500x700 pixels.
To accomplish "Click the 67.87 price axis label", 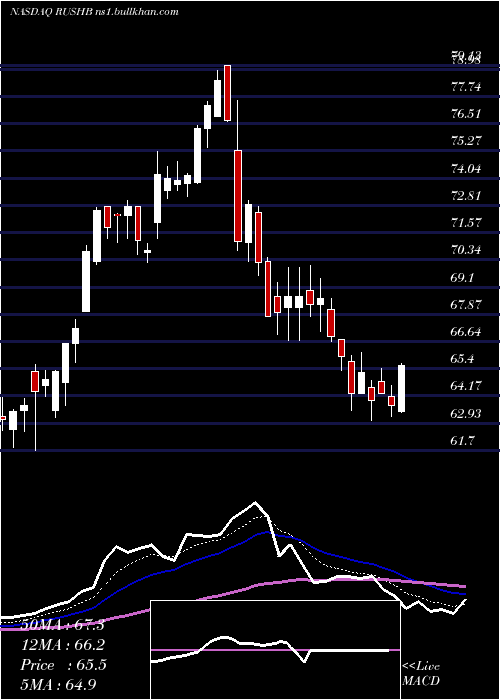I will coord(466,305).
